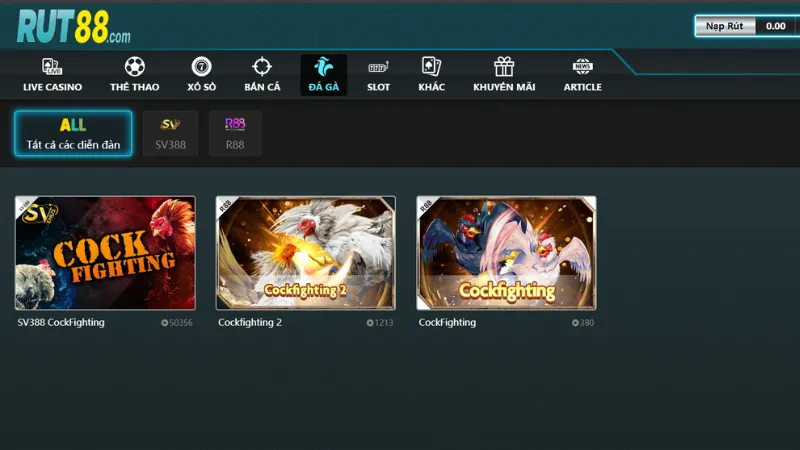Image resolution: width=800 pixels, height=450 pixels.
Task: Open LIVE CASINO menu label
Action: (x=53, y=87)
